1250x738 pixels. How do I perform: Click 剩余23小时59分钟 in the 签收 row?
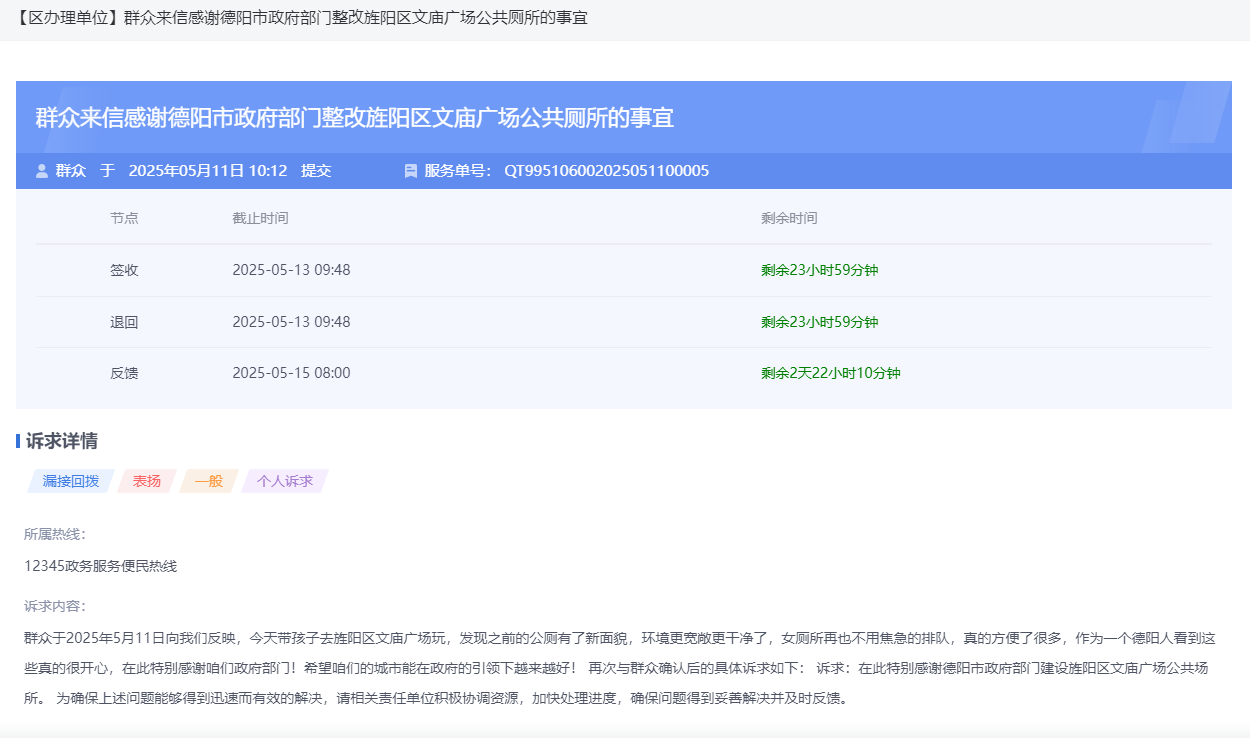tap(820, 270)
